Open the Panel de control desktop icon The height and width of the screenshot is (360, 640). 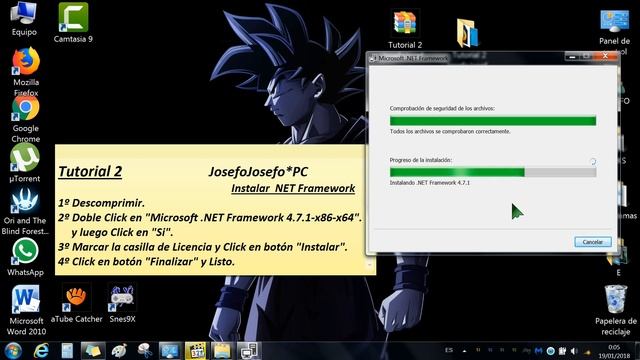[x=615, y=31]
